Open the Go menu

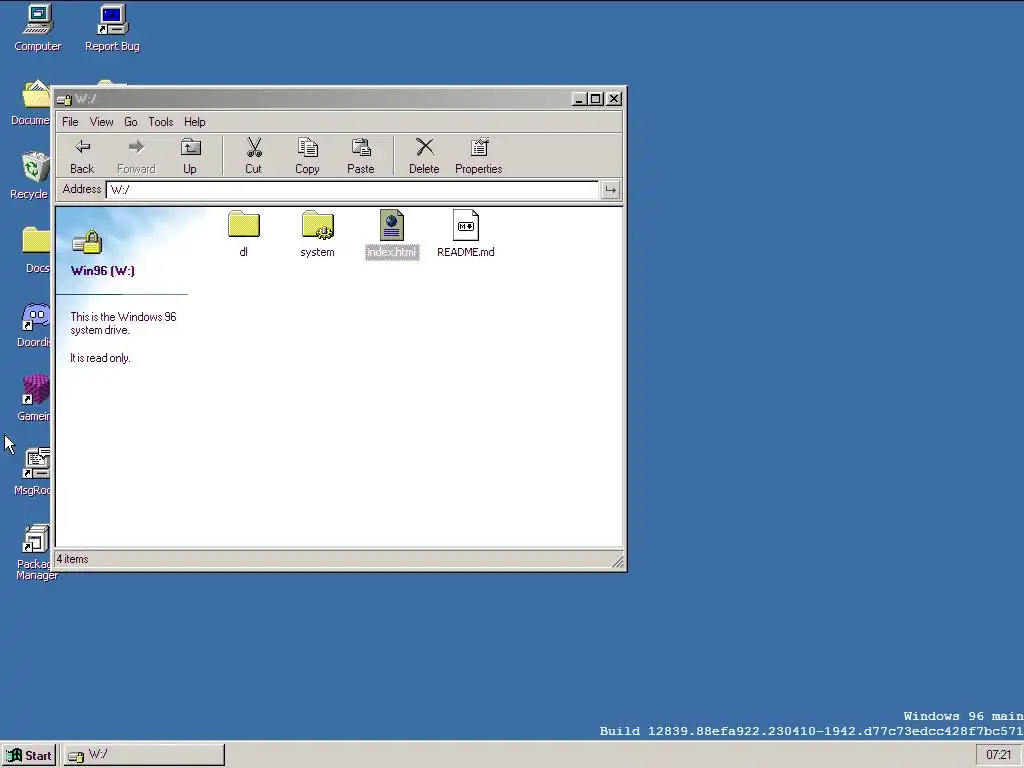pyautogui.click(x=131, y=122)
